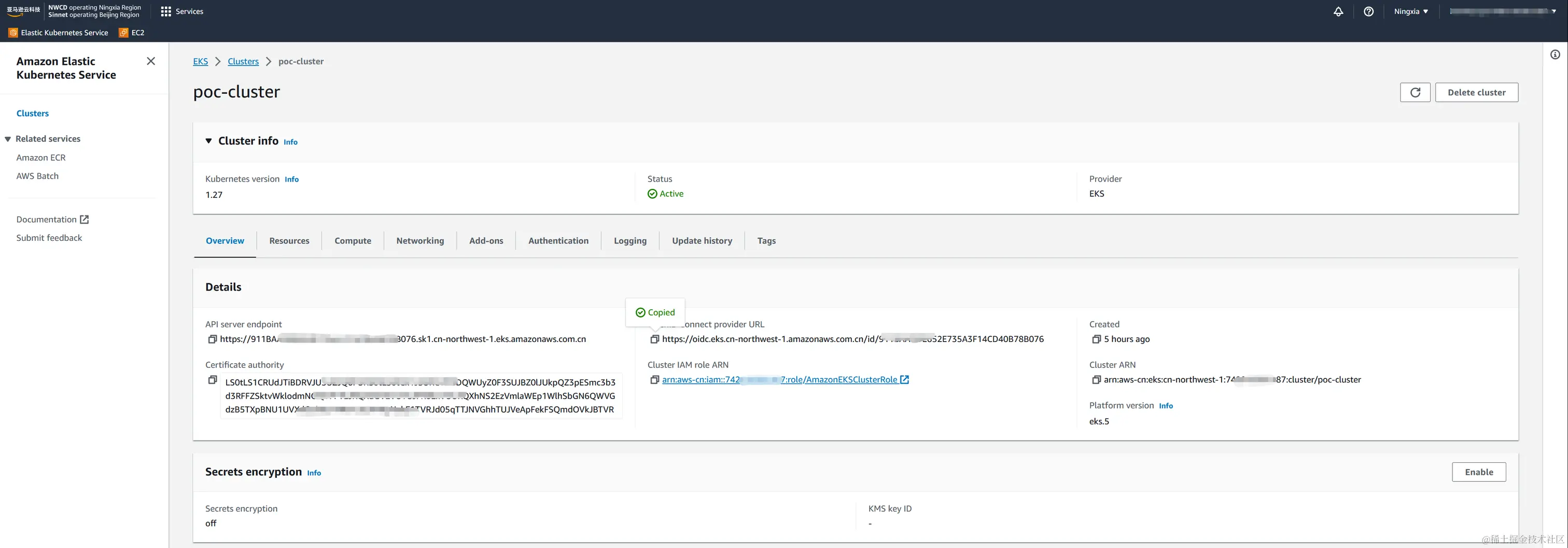Viewport: 1568px width, 548px height.
Task: Click the poc-cluster breadcrumb text
Action: tap(301, 62)
